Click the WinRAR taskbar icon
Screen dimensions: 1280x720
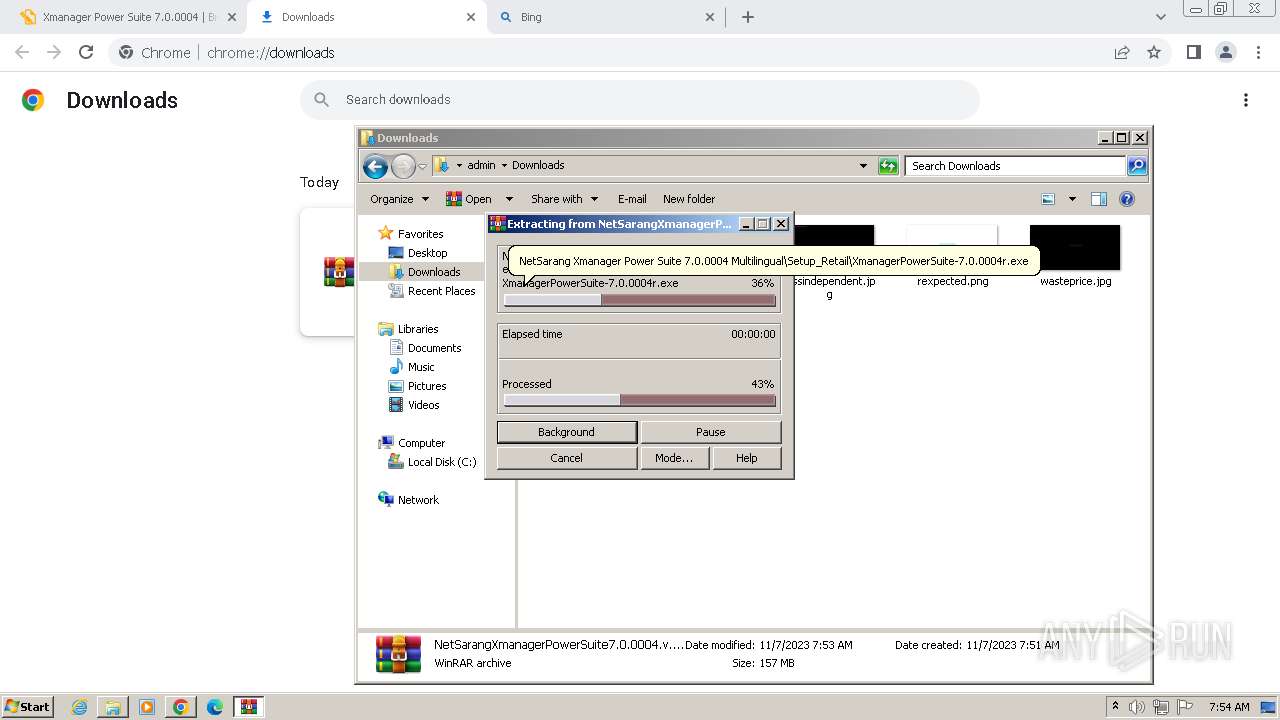tap(249, 707)
